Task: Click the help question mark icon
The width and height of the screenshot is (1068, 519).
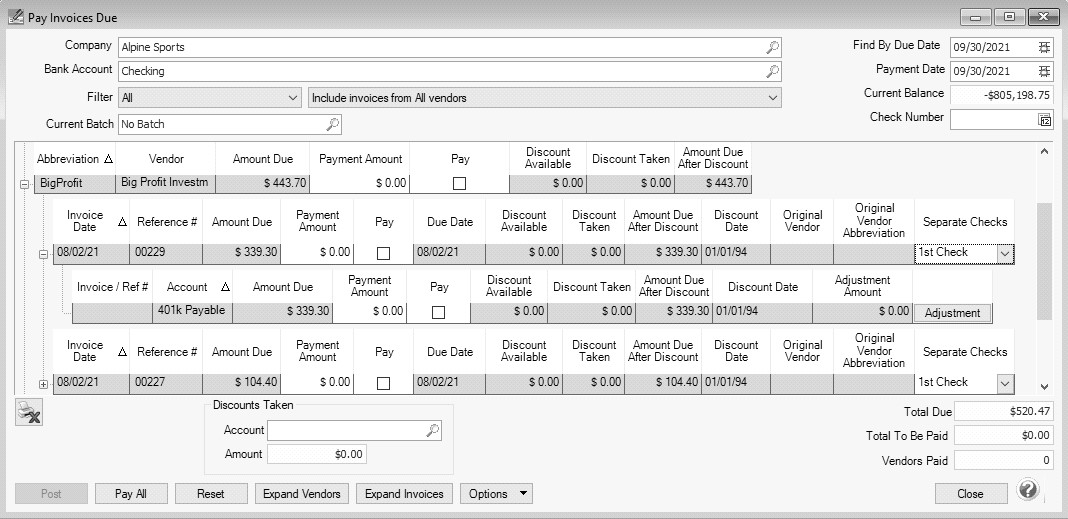Action: click(1028, 490)
